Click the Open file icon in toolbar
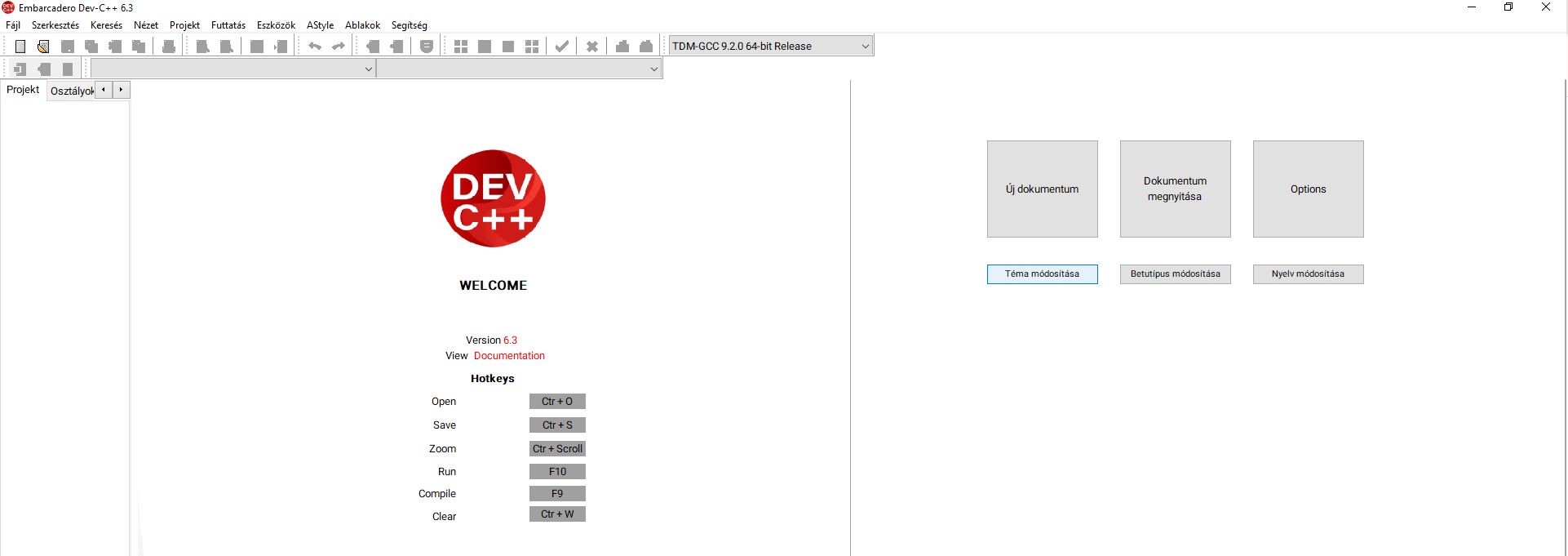The image size is (1568, 556). point(43,47)
